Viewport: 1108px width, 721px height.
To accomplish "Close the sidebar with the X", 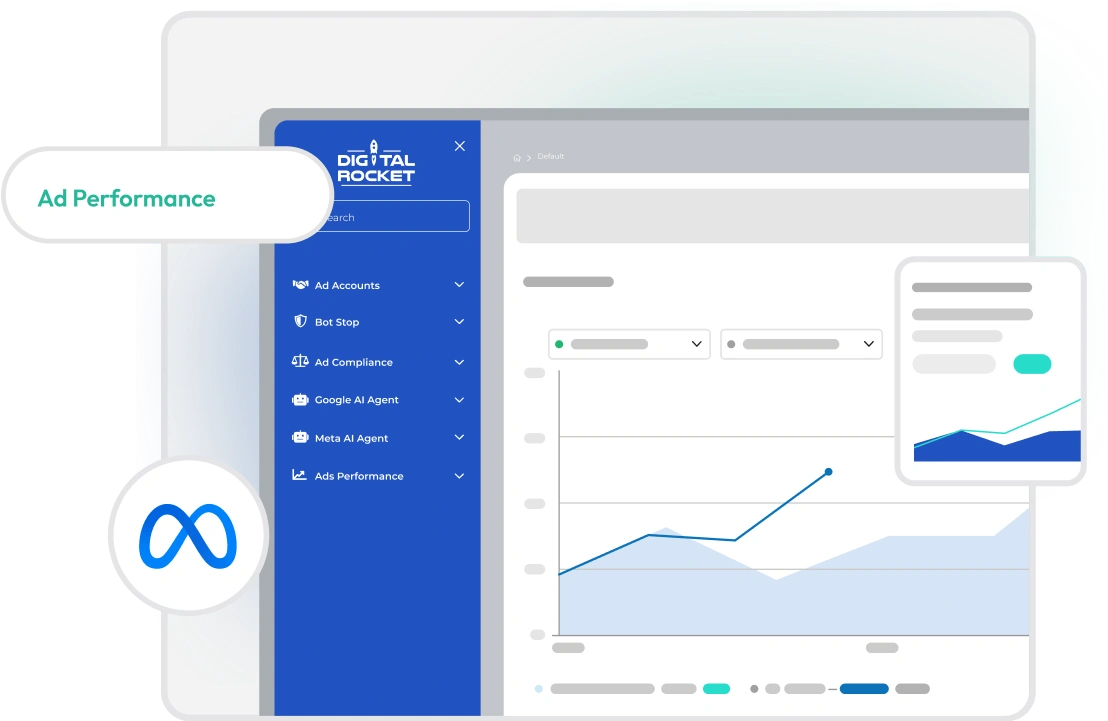I will coord(459,145).
